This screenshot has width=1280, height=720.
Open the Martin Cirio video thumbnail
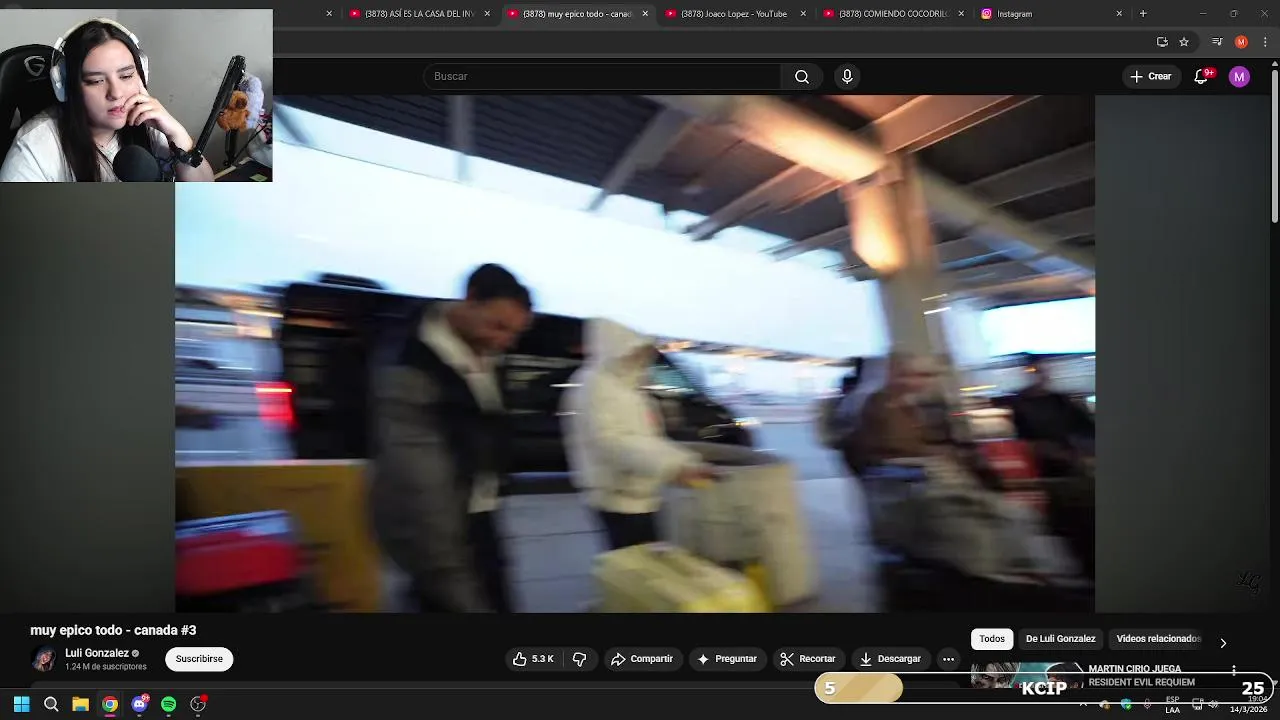click(1027, 677)
